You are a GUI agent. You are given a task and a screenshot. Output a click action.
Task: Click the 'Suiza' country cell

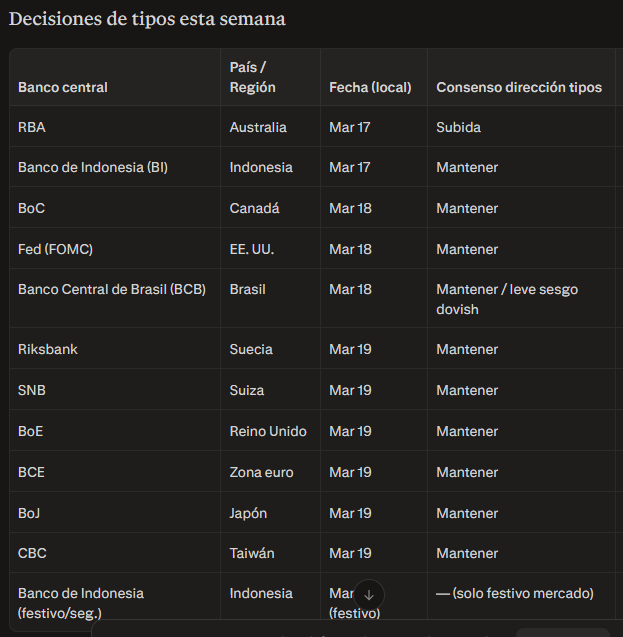[248, 390]
